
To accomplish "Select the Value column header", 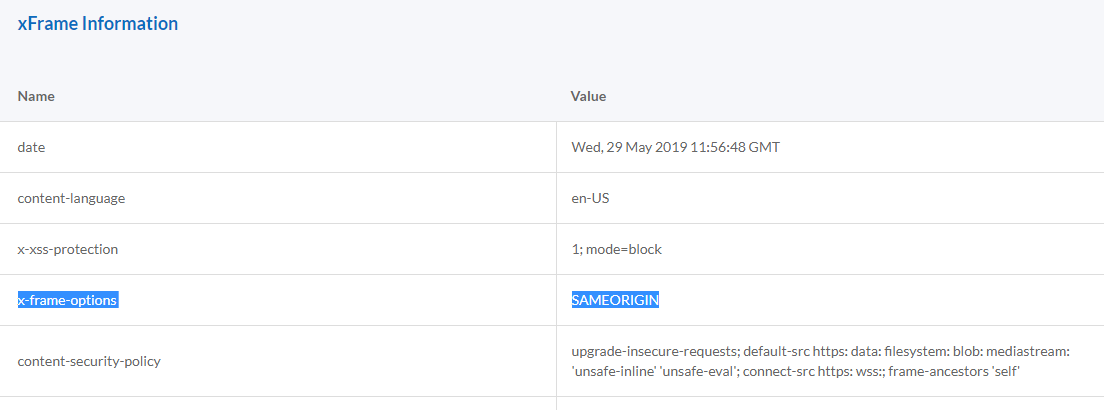I will point(589,97).
